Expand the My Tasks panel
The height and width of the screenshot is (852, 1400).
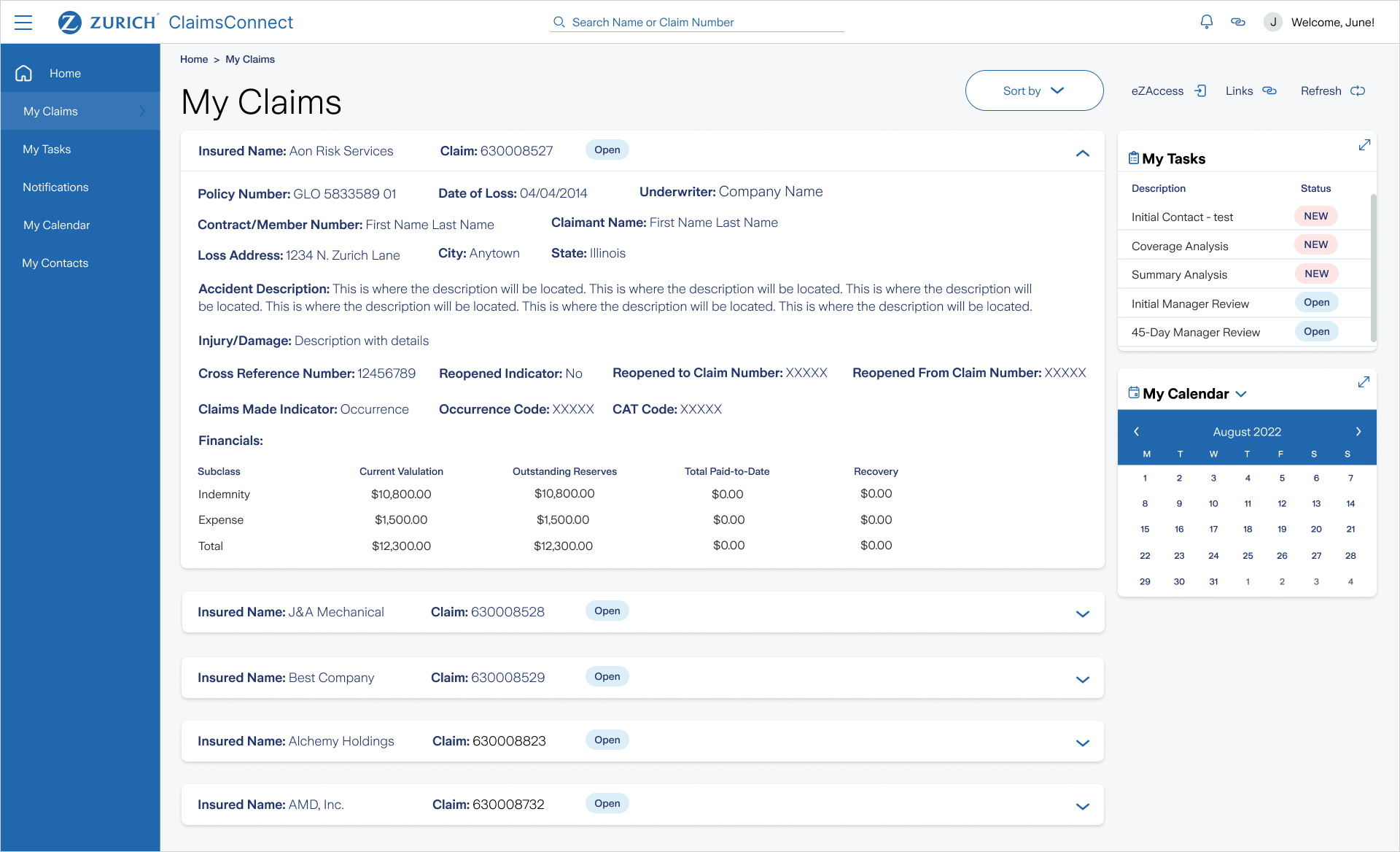click(1364, 145)
